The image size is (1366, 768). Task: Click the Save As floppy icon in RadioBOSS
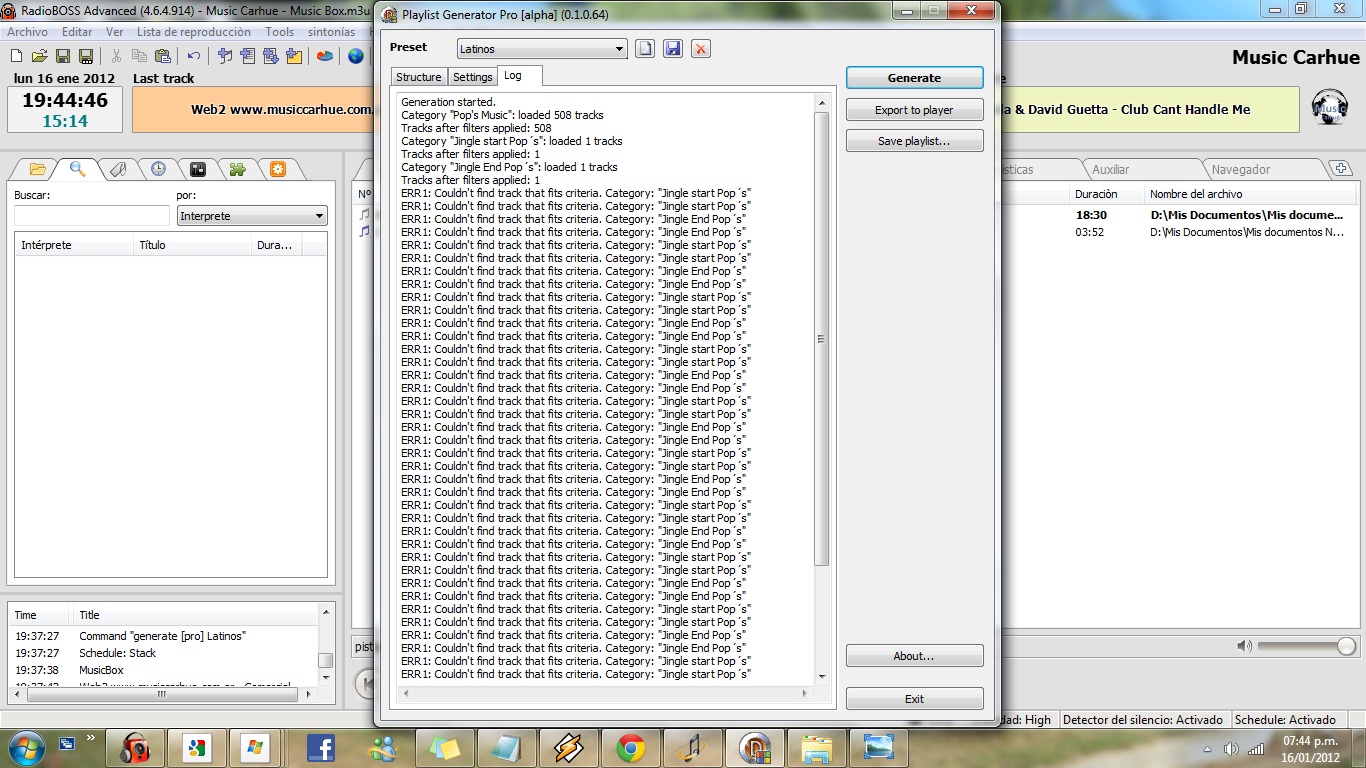[86, 56]
